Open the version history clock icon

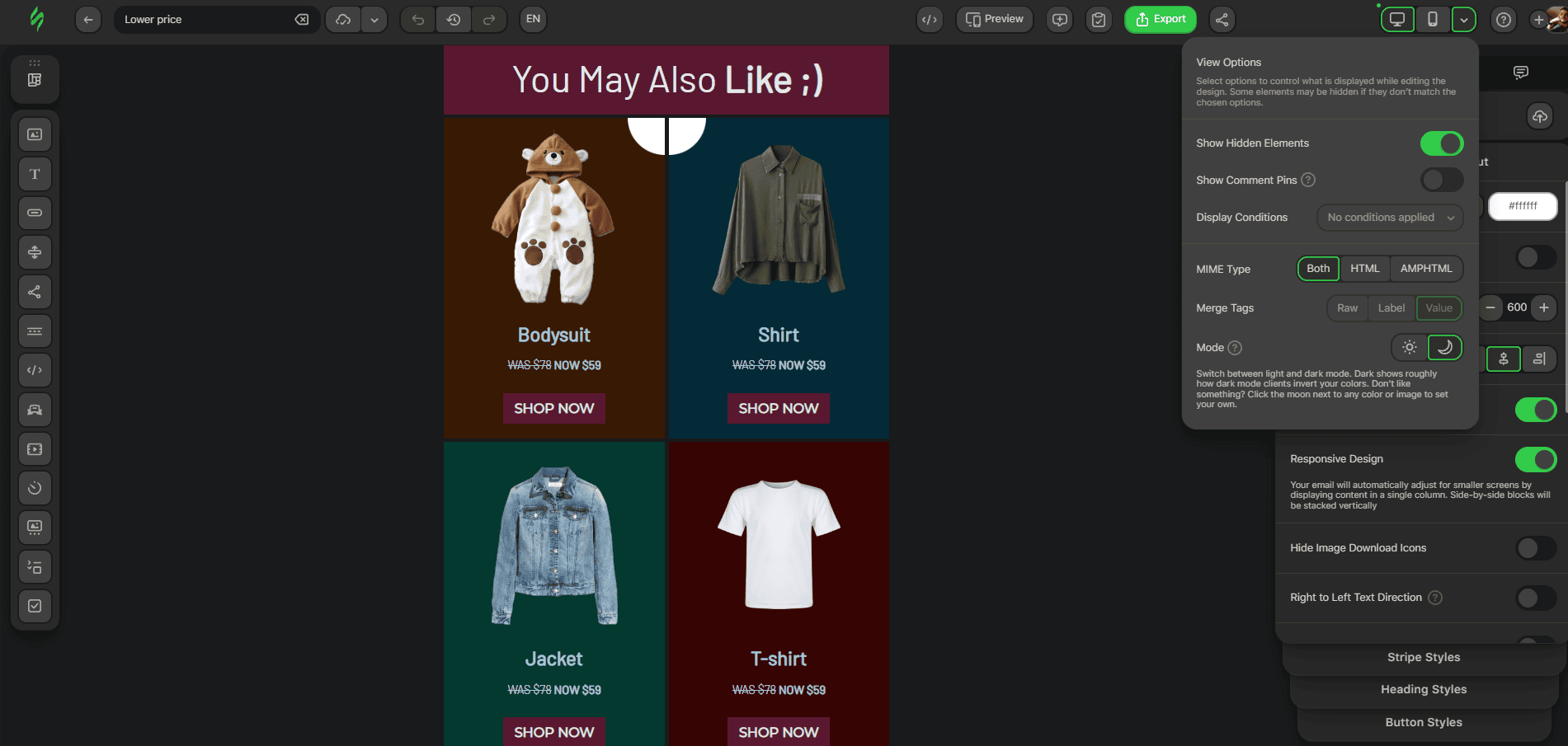454,19
